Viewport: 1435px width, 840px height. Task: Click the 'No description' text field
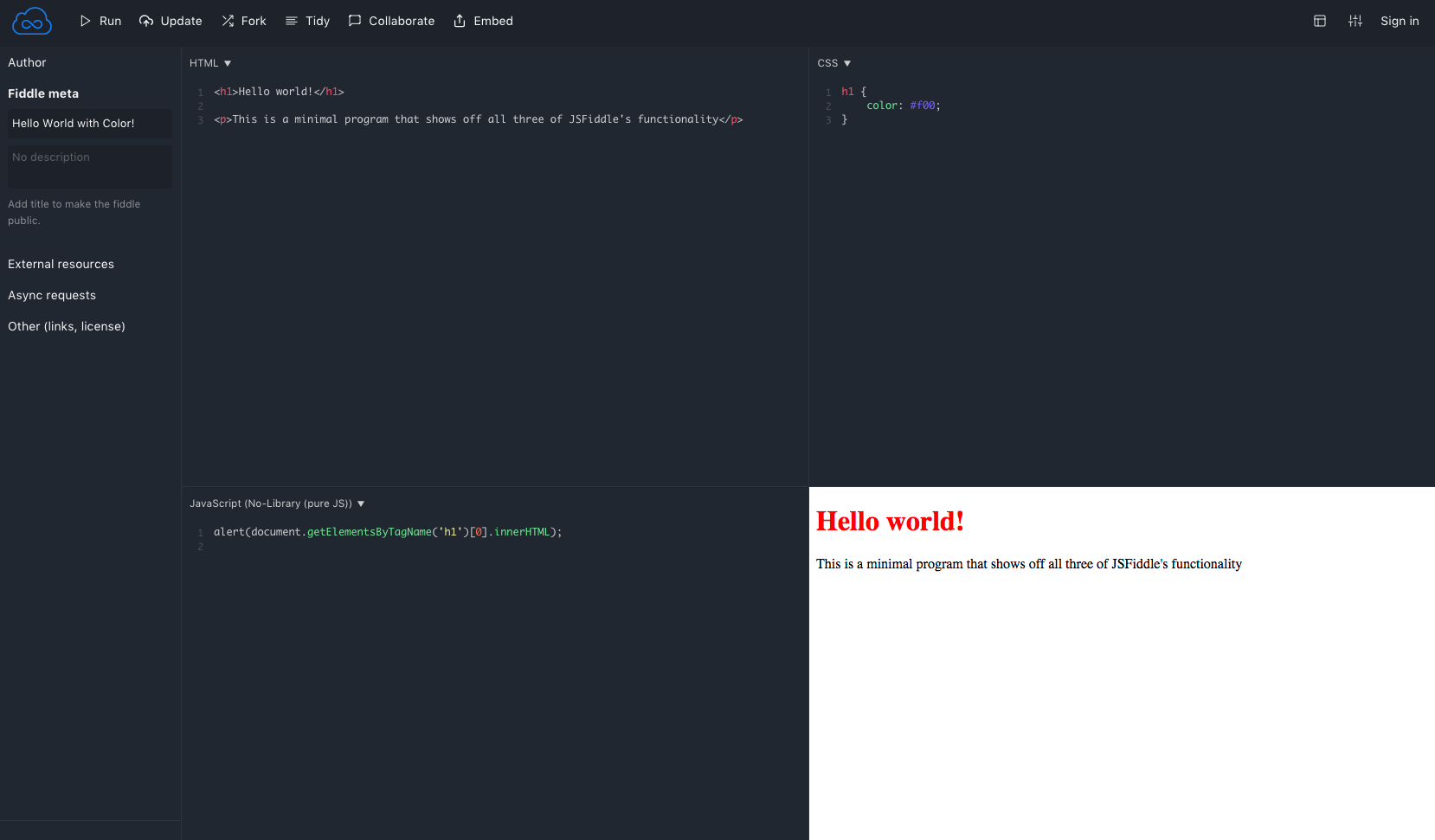[x=90, y=165]
